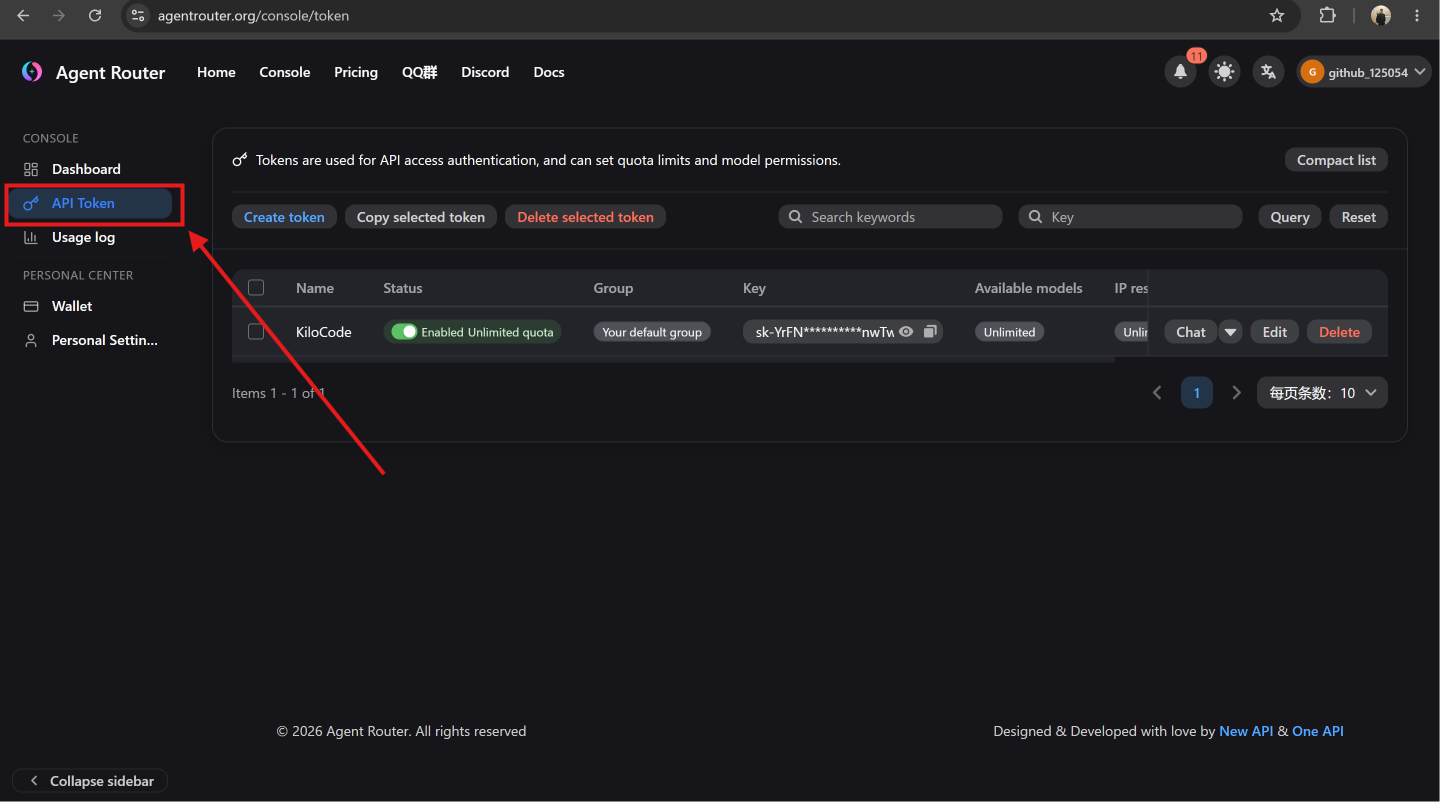Open the QQ群 nav item
This screenshot has height=802, width=1440.
(x=420, y=72)
